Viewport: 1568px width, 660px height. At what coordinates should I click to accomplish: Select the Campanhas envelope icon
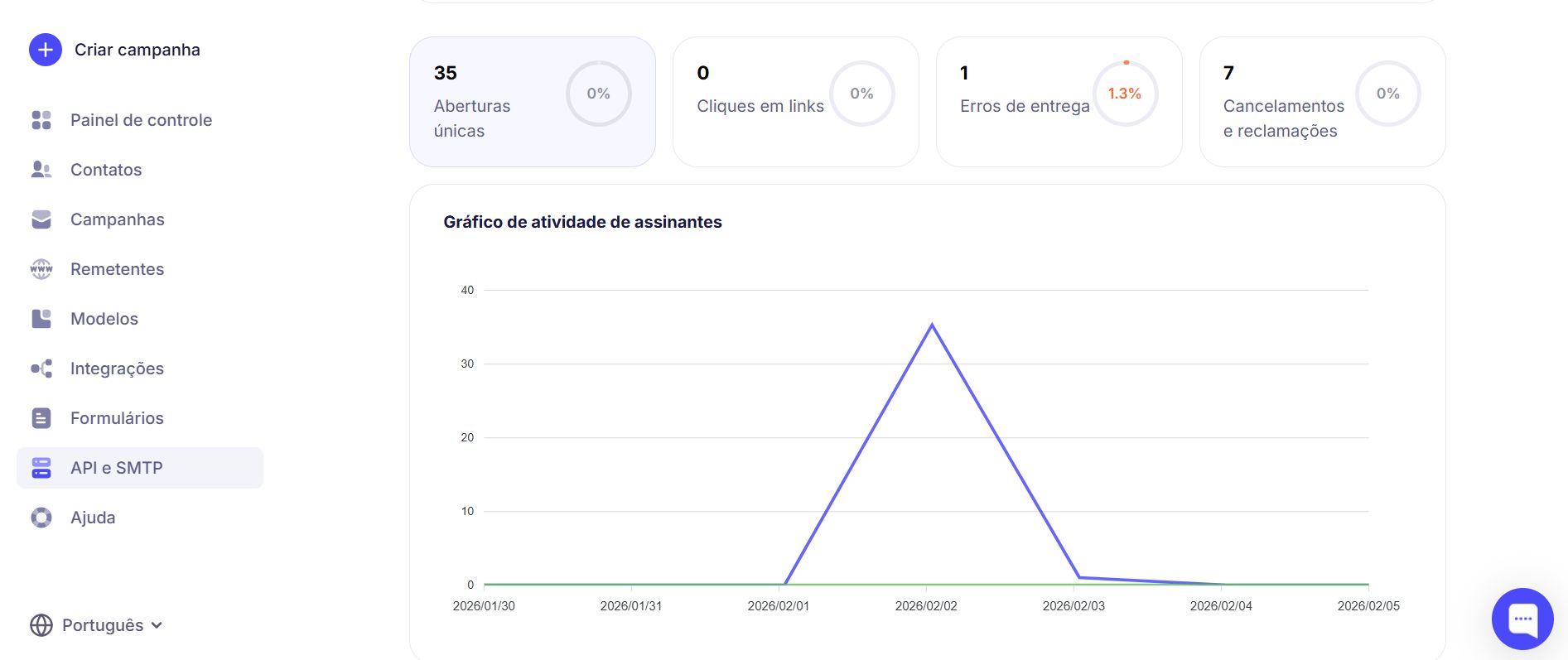coord(41,219)
